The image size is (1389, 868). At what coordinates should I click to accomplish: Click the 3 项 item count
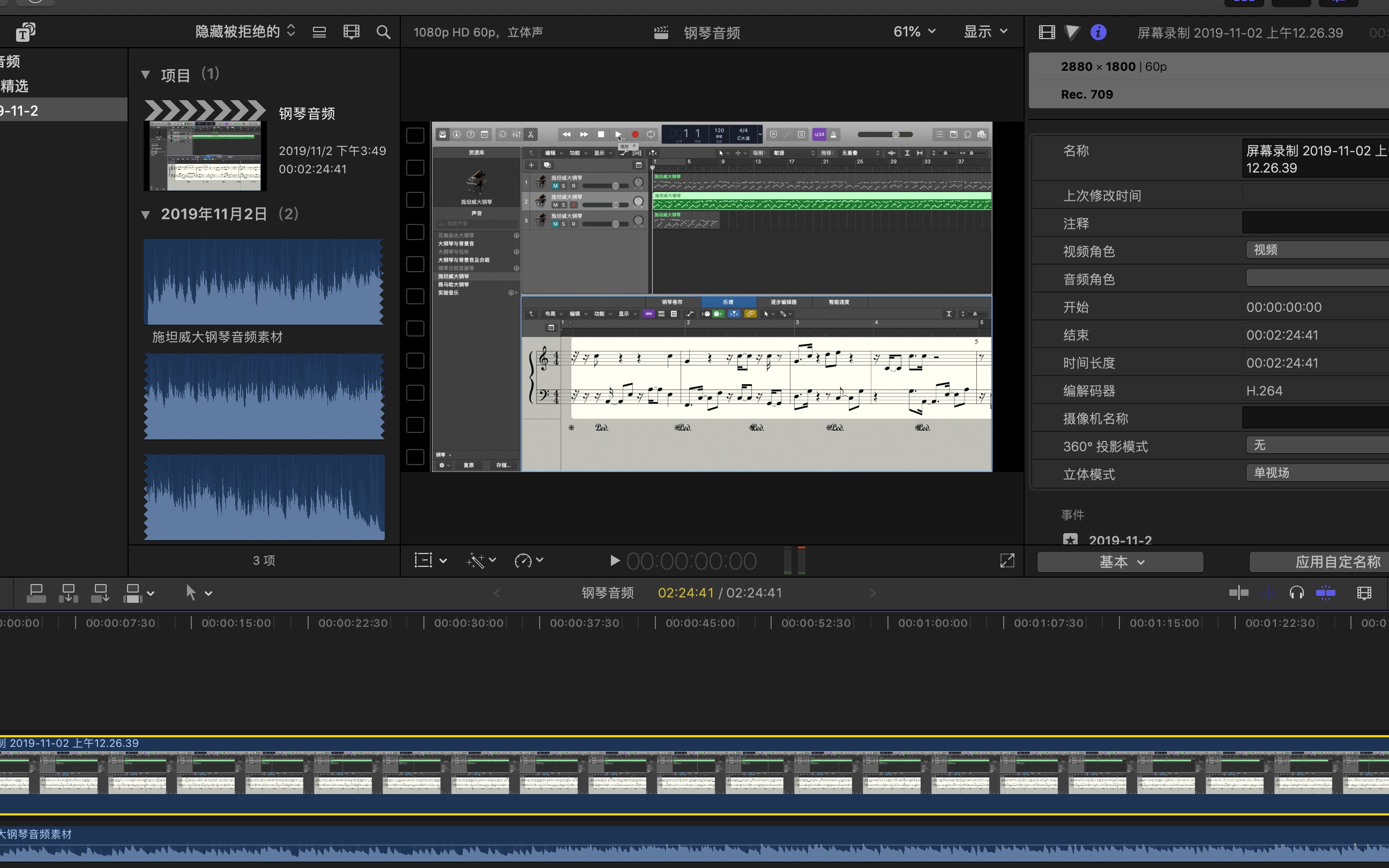(x=264, y=560)
